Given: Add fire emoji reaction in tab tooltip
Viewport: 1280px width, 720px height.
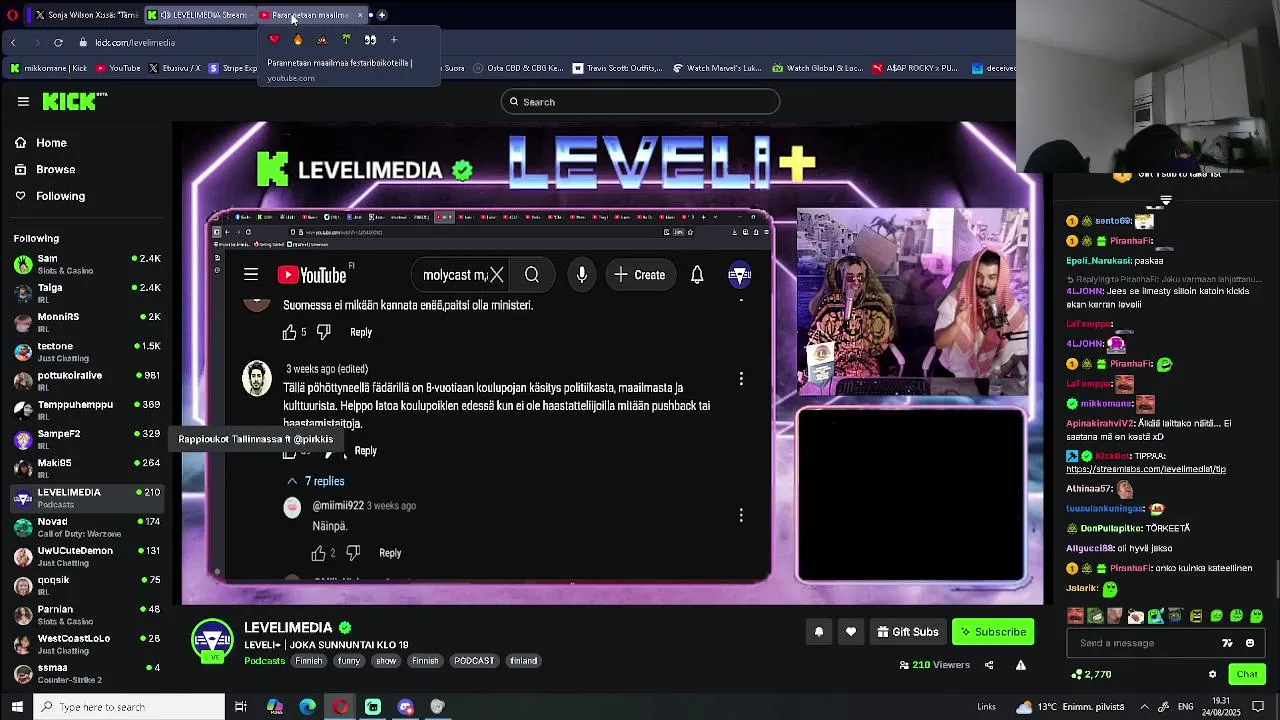Looking at the screenshot, I should pos(298,40).
